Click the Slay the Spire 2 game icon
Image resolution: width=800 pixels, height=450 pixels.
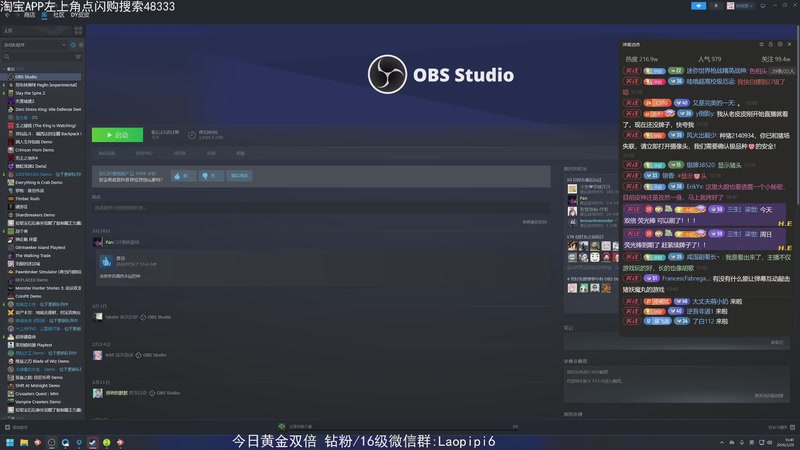click(x=11, y=93)
